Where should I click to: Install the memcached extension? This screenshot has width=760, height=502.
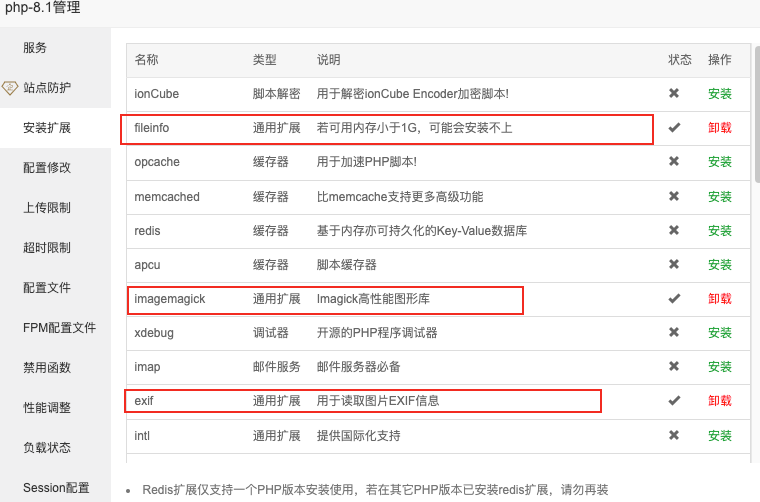(x=719, y=197)
